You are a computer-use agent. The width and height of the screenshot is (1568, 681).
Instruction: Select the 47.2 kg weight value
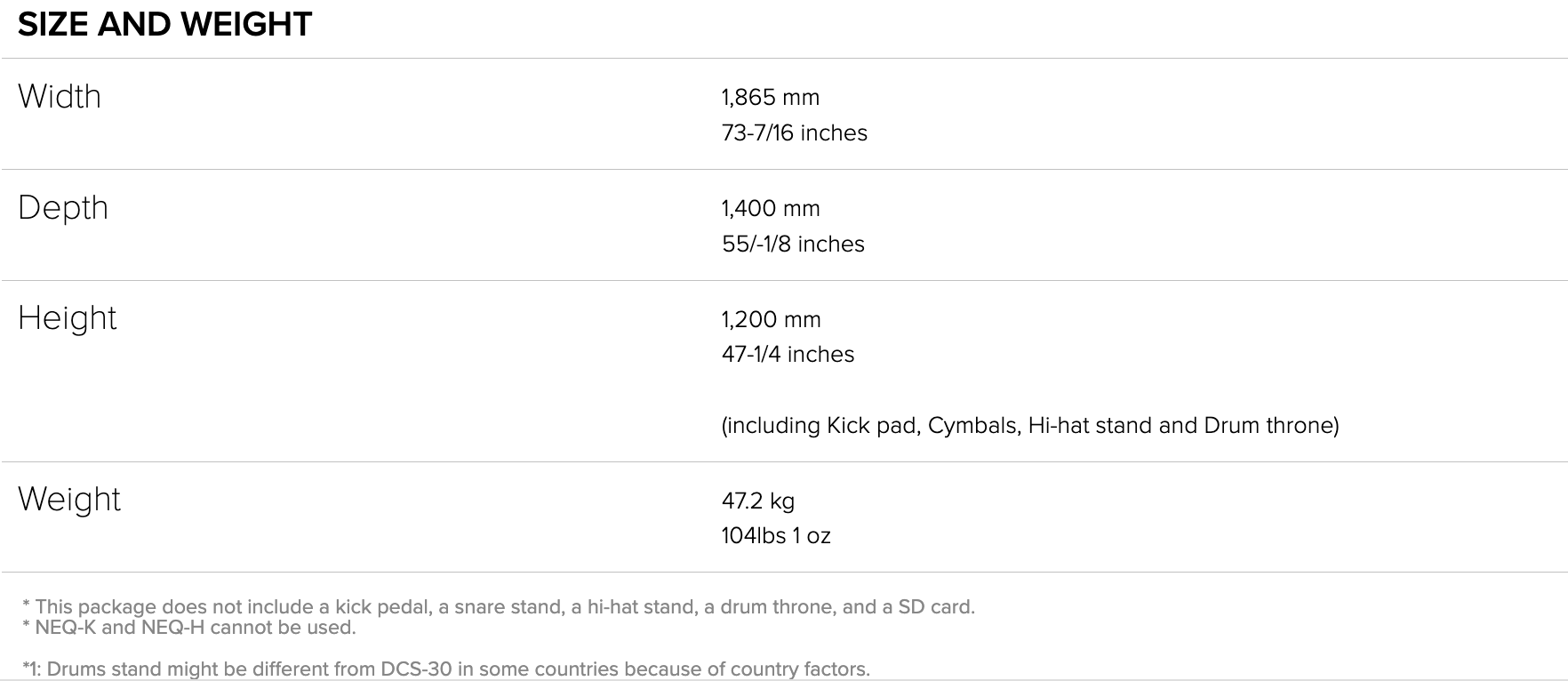(757, 501)
